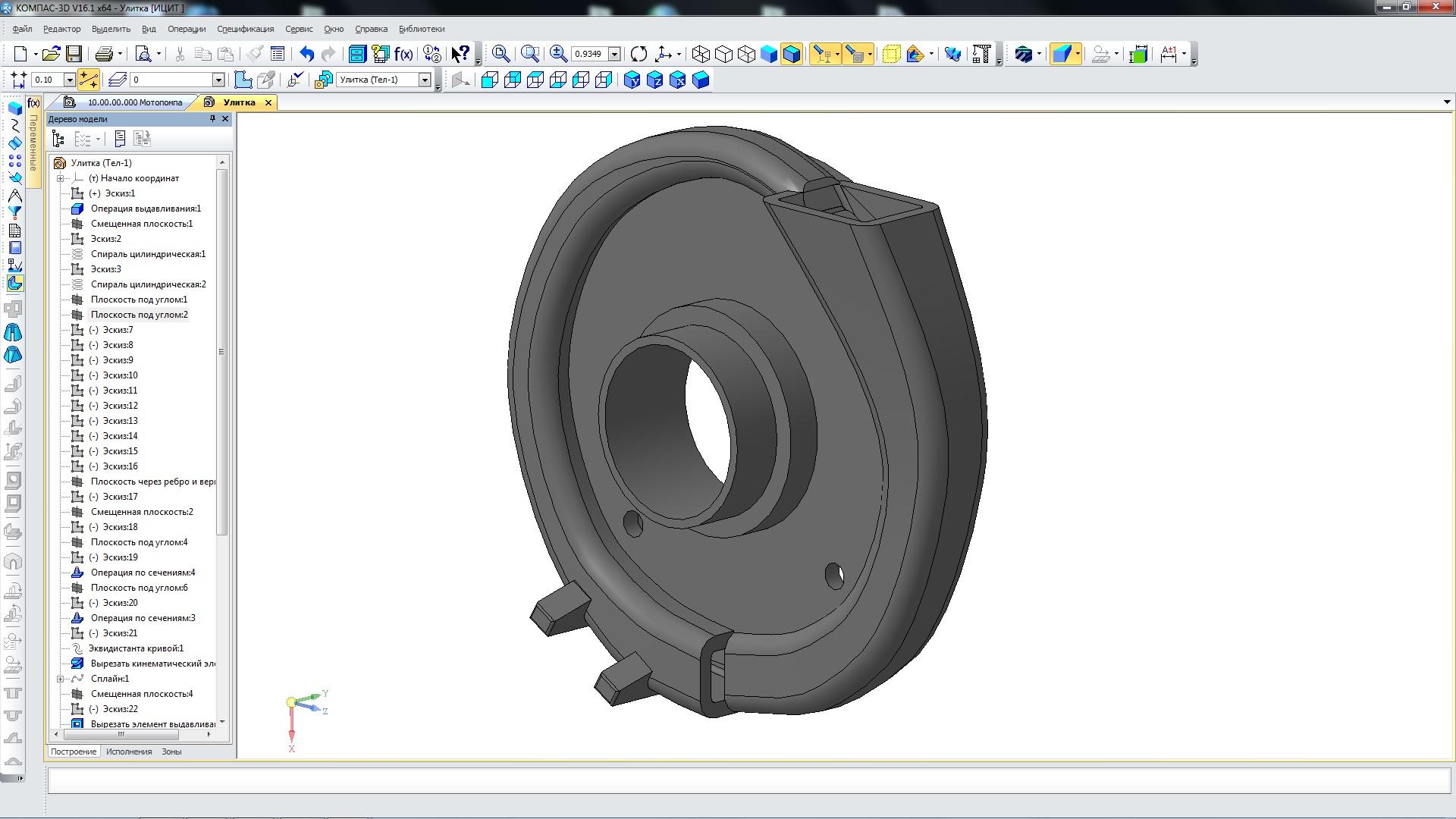Click the Save document icon
Image resolution: width=1456 pixels, height=819 pixels.
74,54
